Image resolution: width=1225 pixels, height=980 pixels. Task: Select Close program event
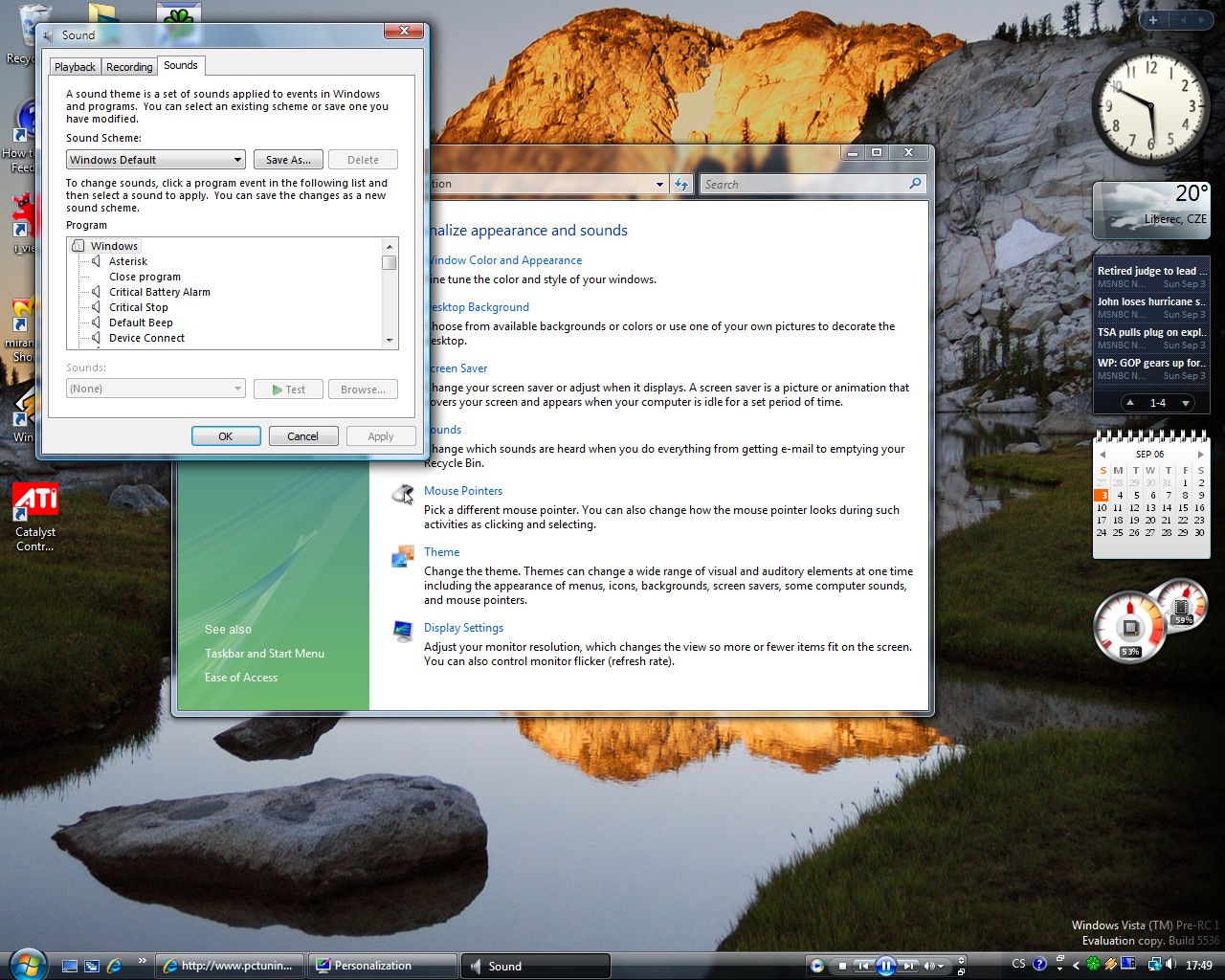pos(145,277)
